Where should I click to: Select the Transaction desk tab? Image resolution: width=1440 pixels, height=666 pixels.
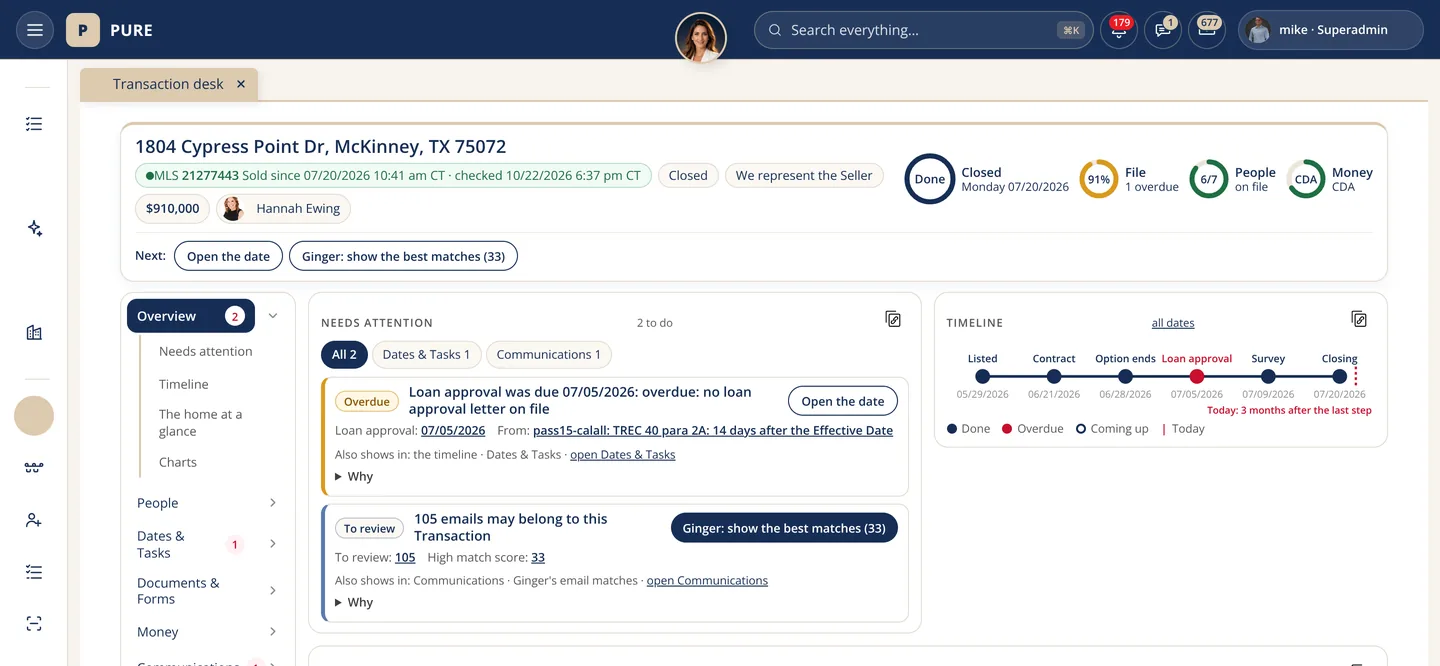pyautogui.click(x=169, y=84)
